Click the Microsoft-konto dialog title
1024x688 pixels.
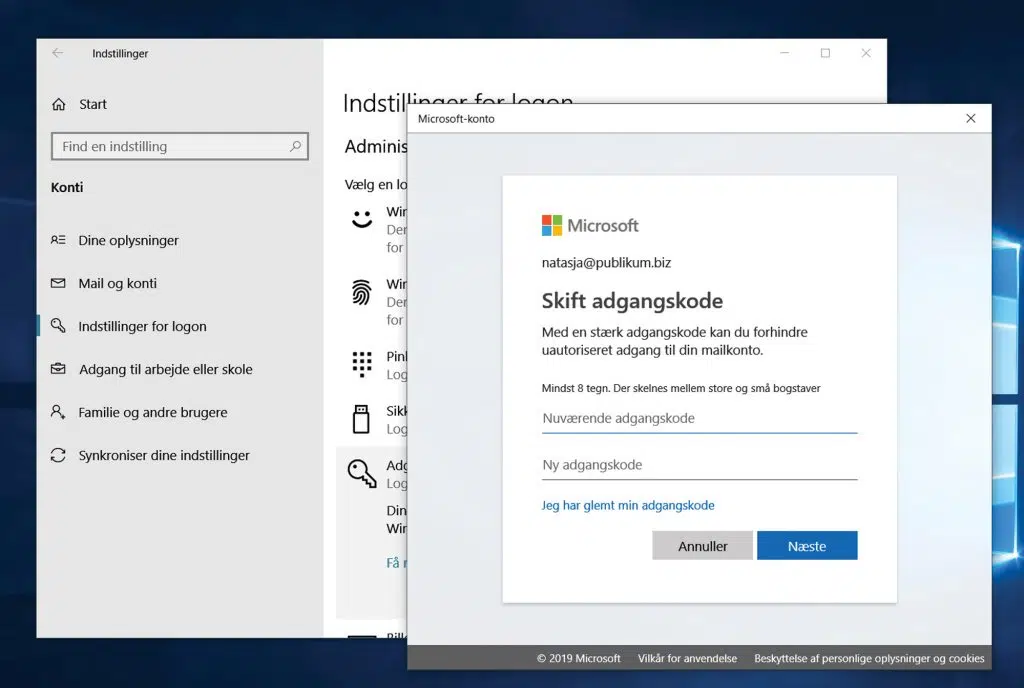456,119
